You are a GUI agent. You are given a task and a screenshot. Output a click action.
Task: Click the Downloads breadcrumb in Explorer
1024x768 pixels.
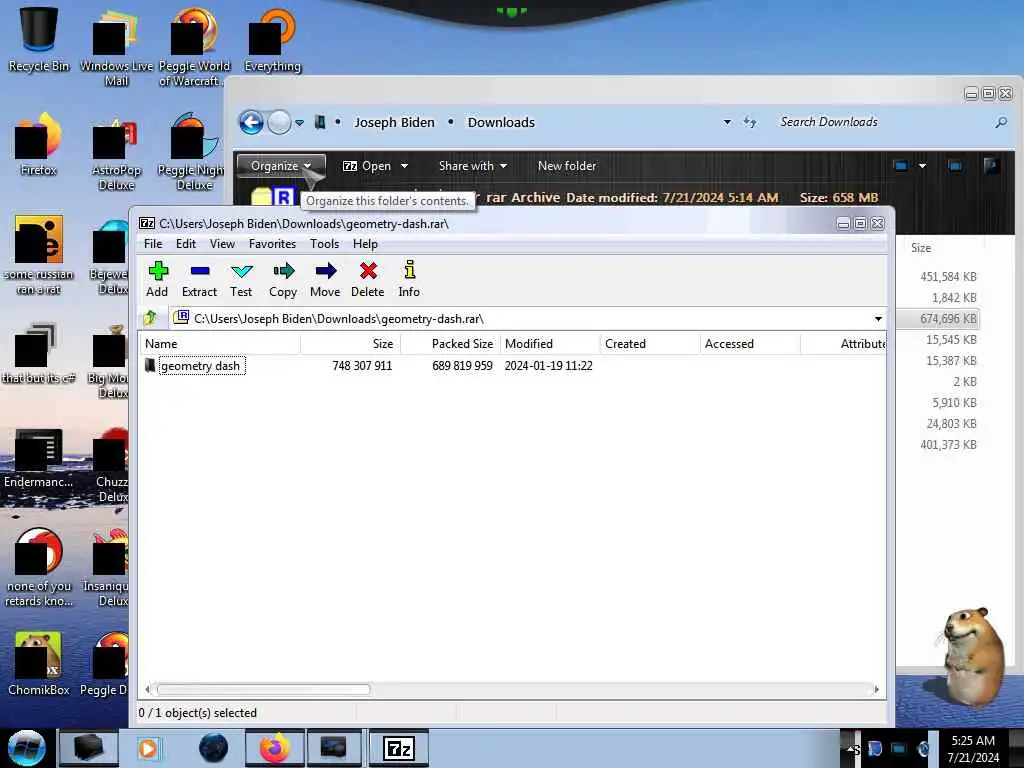[501, 122]
